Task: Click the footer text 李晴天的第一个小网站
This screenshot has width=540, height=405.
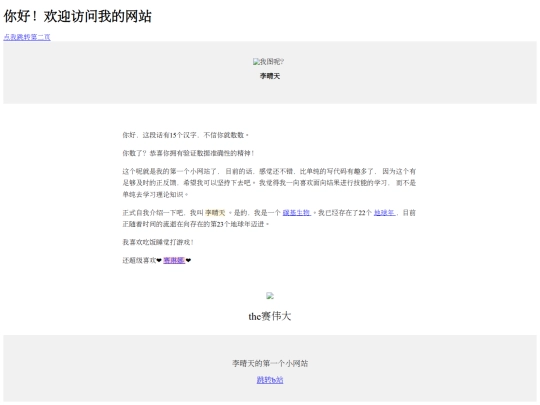Action: pyautogui.click(x=270, y=363)
